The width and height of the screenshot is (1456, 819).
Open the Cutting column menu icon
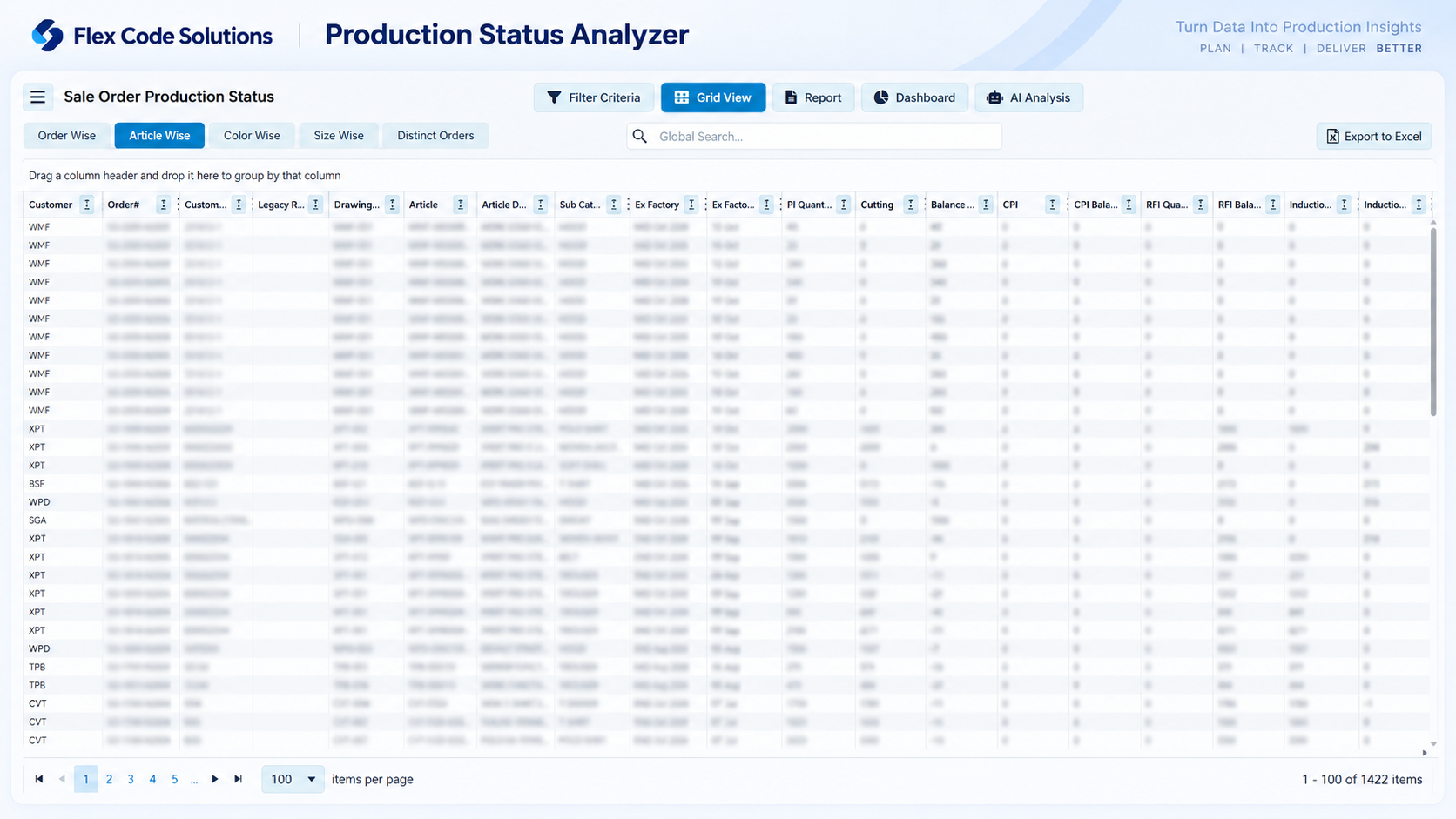point(911,205)
